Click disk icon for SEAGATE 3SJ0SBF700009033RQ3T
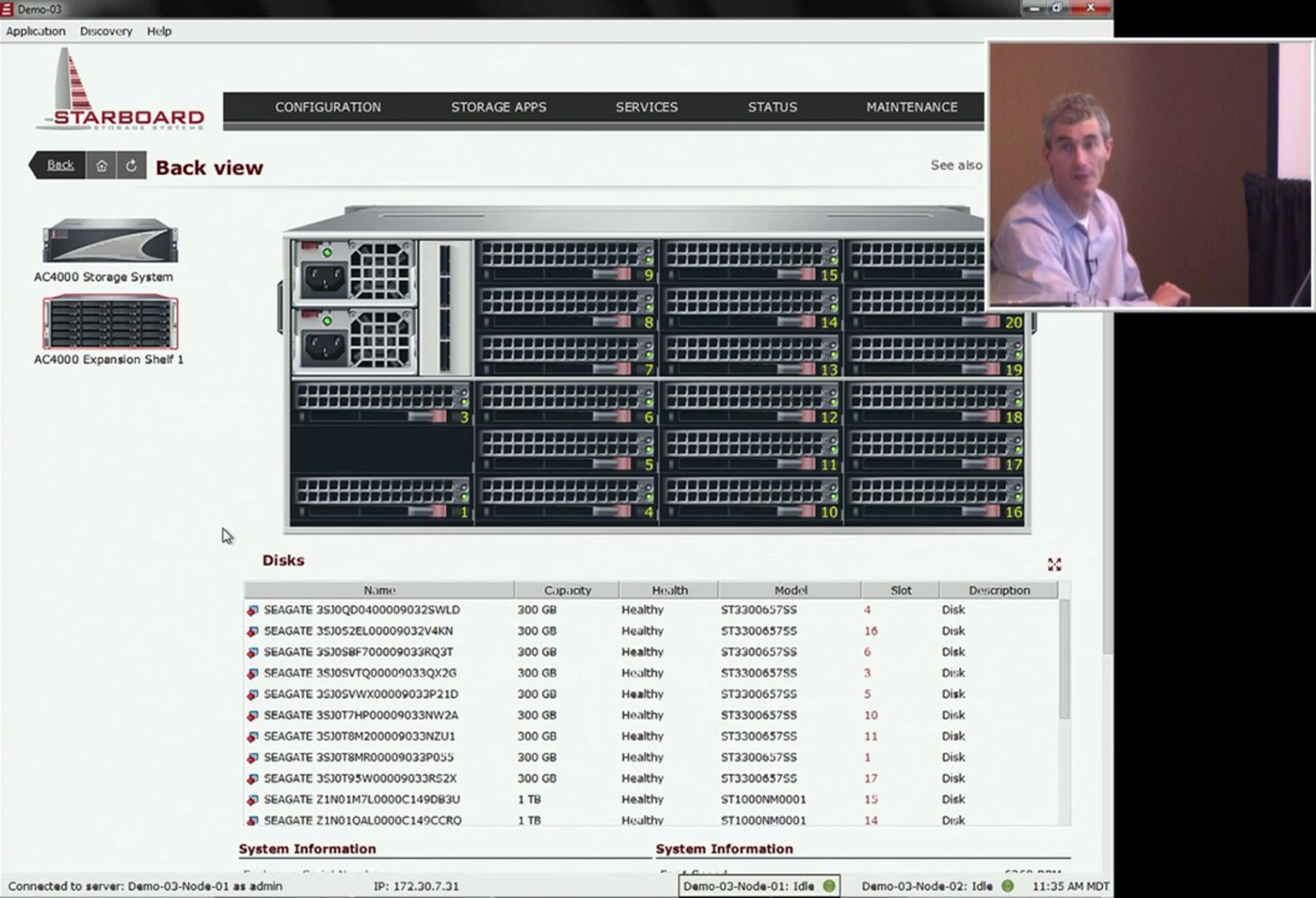The width and height of the screenshot is (1316, 898). [253, 652]
